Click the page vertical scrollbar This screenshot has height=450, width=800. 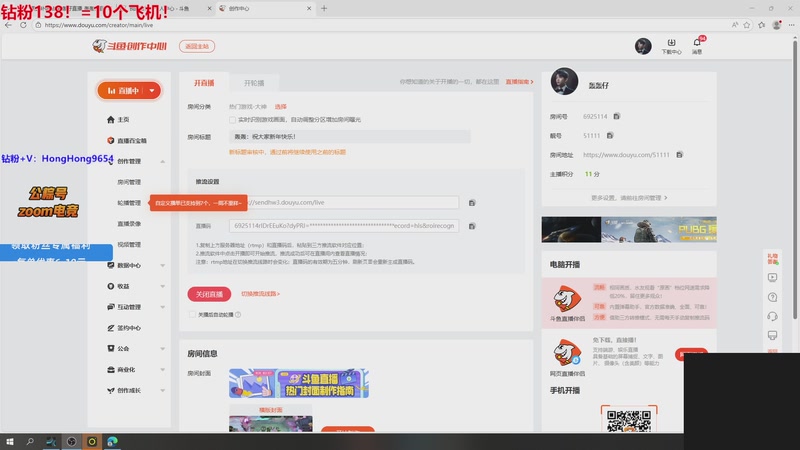point(795,179)
